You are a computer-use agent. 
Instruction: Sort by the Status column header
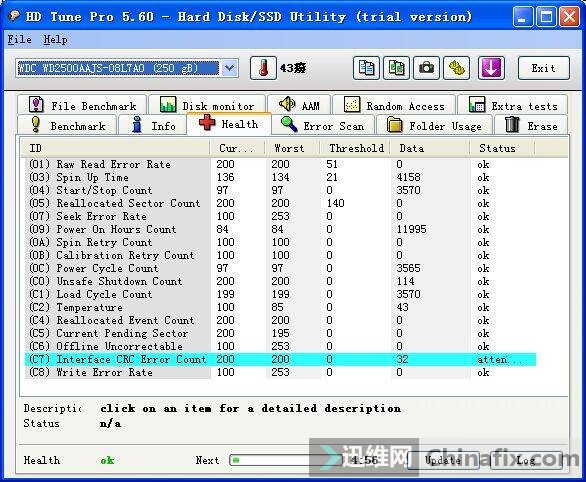pos(502,148)
